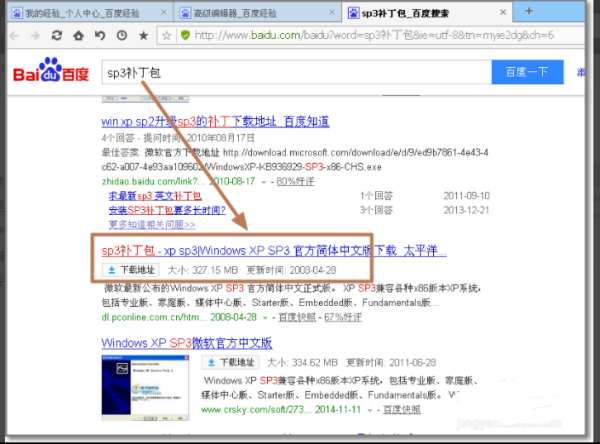Click the 67%好评 link

(343, 317)
